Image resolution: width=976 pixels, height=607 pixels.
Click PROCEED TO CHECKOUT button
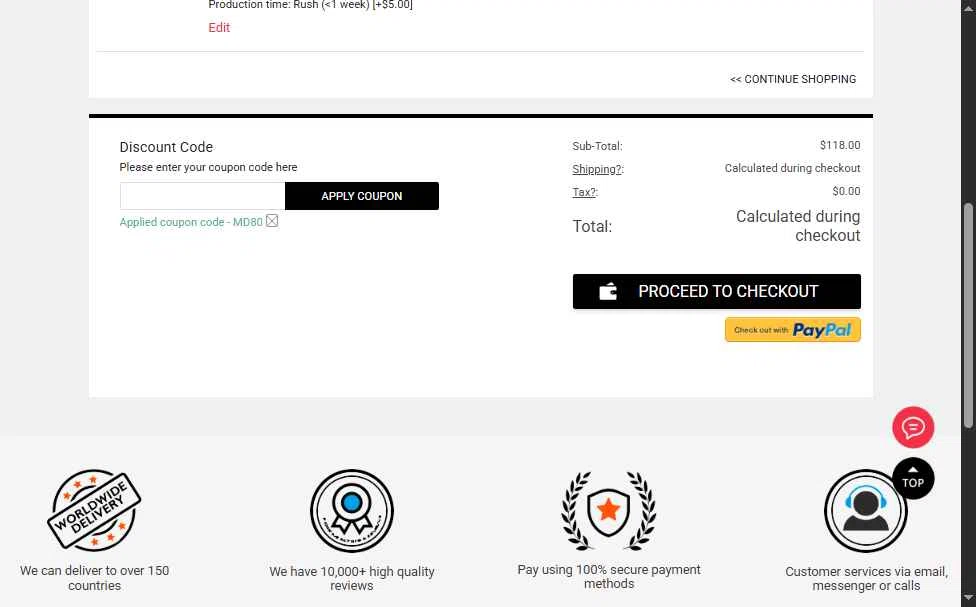point(716,291)
